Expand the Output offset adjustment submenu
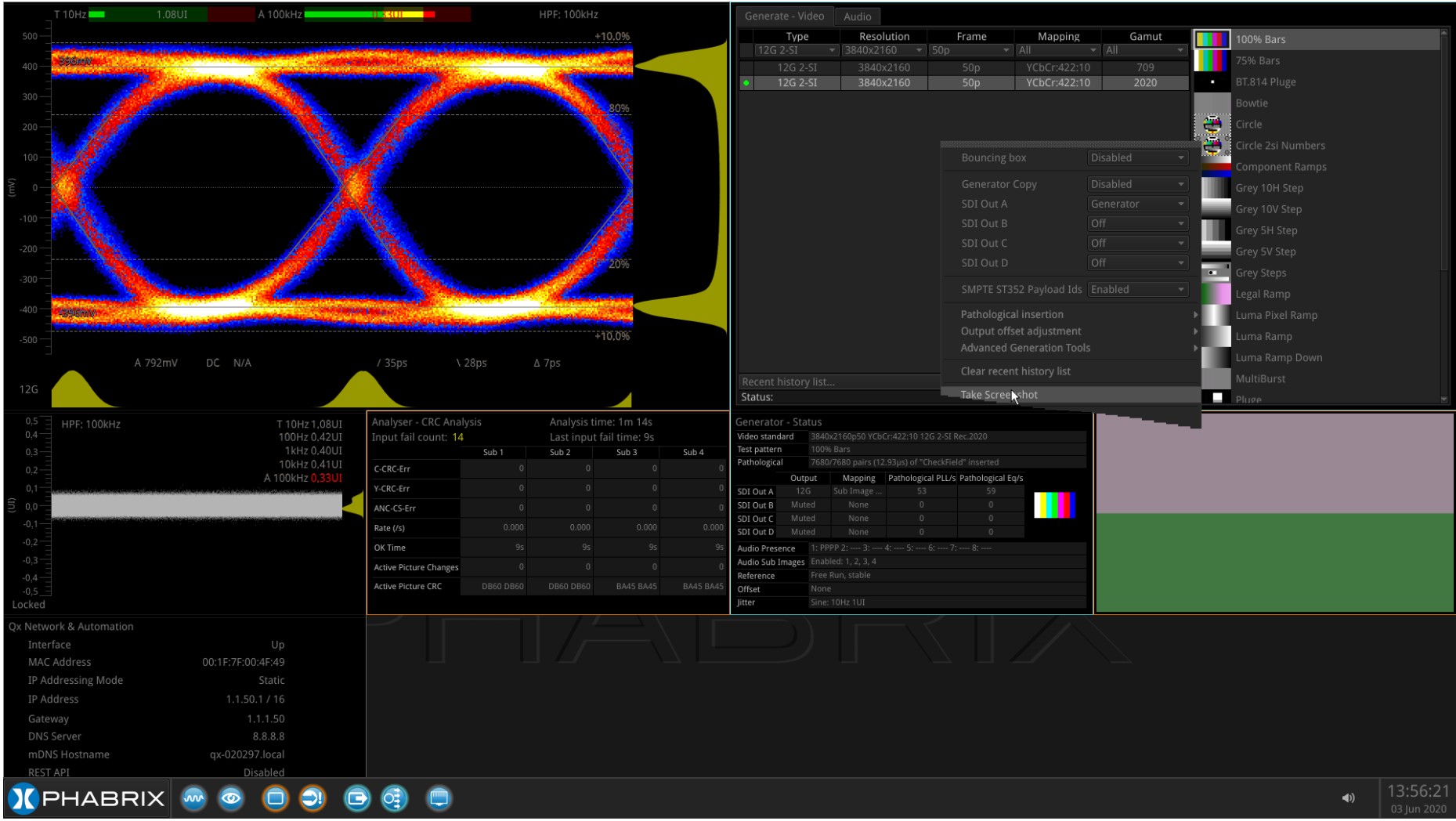1456x821 pixels. tap(1071, 331)
